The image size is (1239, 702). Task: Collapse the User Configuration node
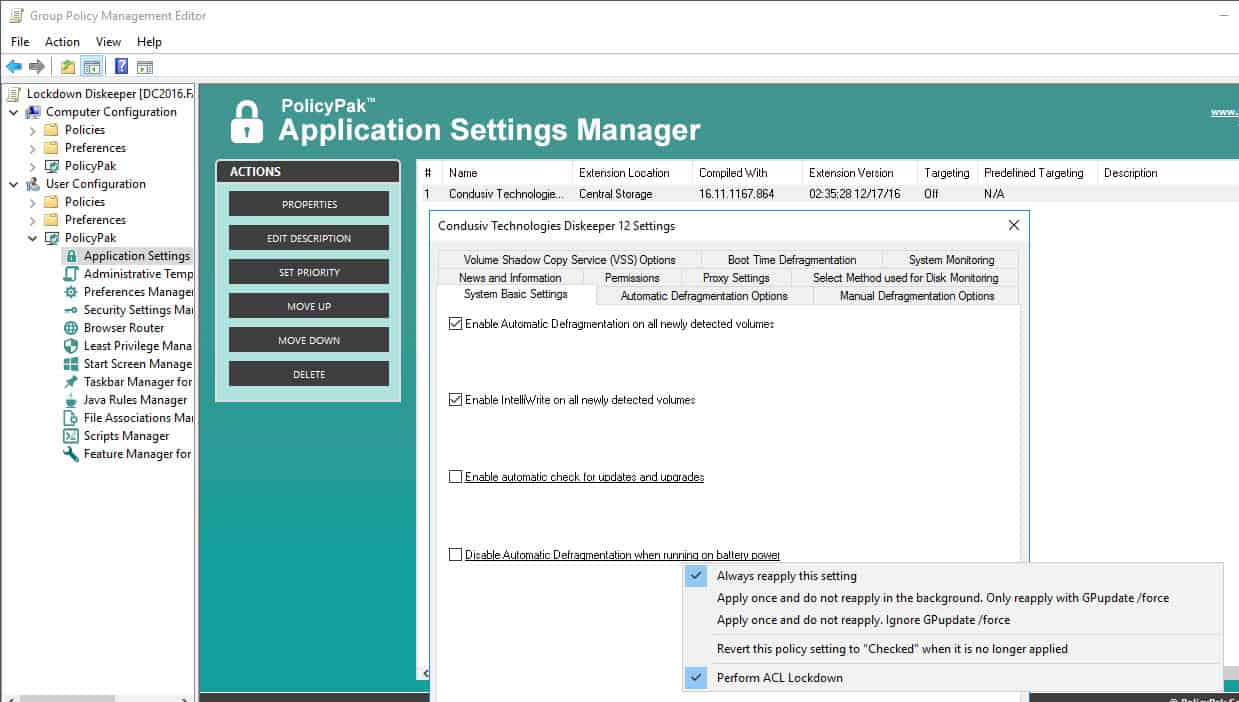pyautogui.click(x=14, y=184)
